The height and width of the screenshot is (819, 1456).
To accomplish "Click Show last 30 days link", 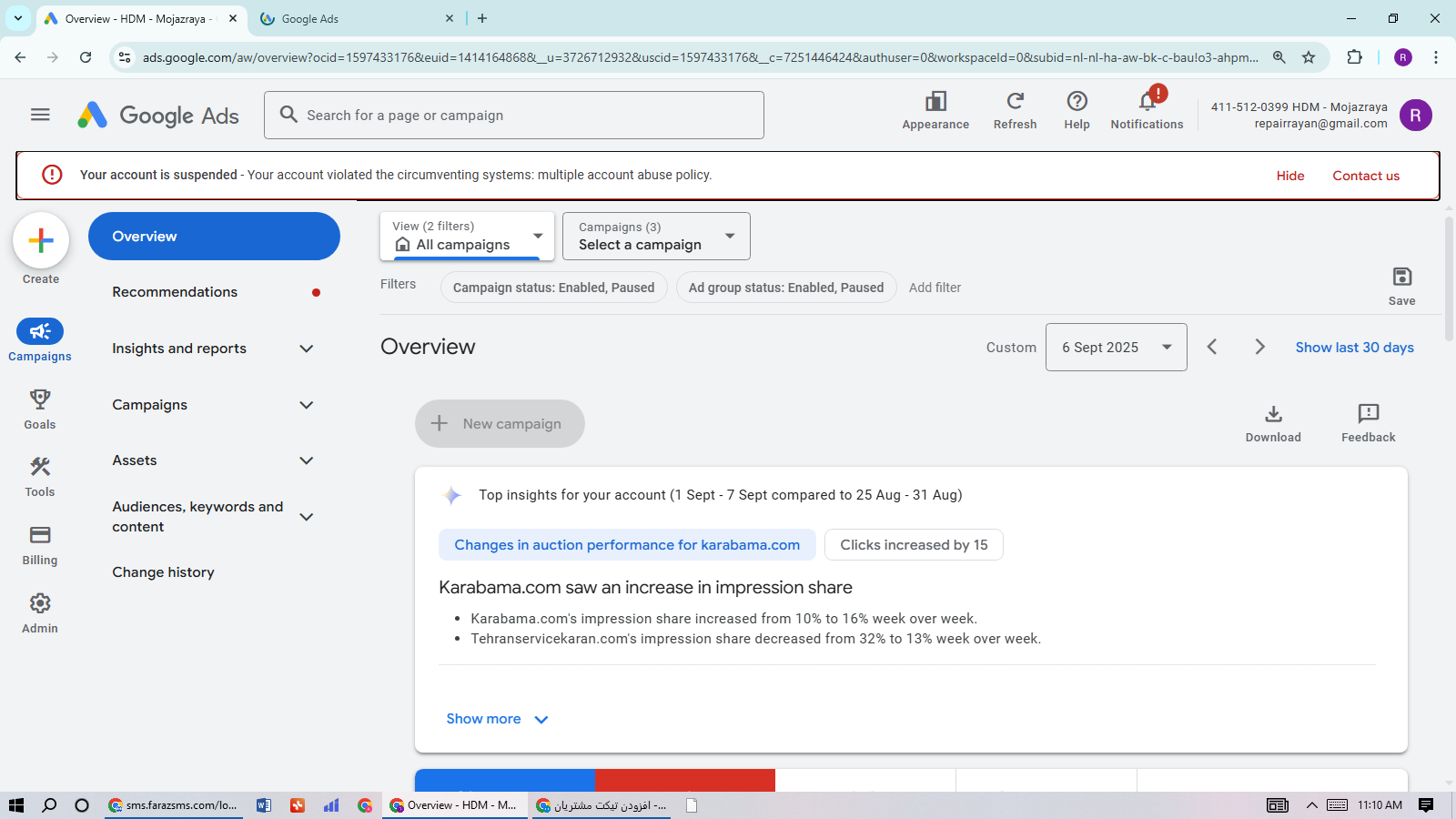I will tap(1354, 348).
